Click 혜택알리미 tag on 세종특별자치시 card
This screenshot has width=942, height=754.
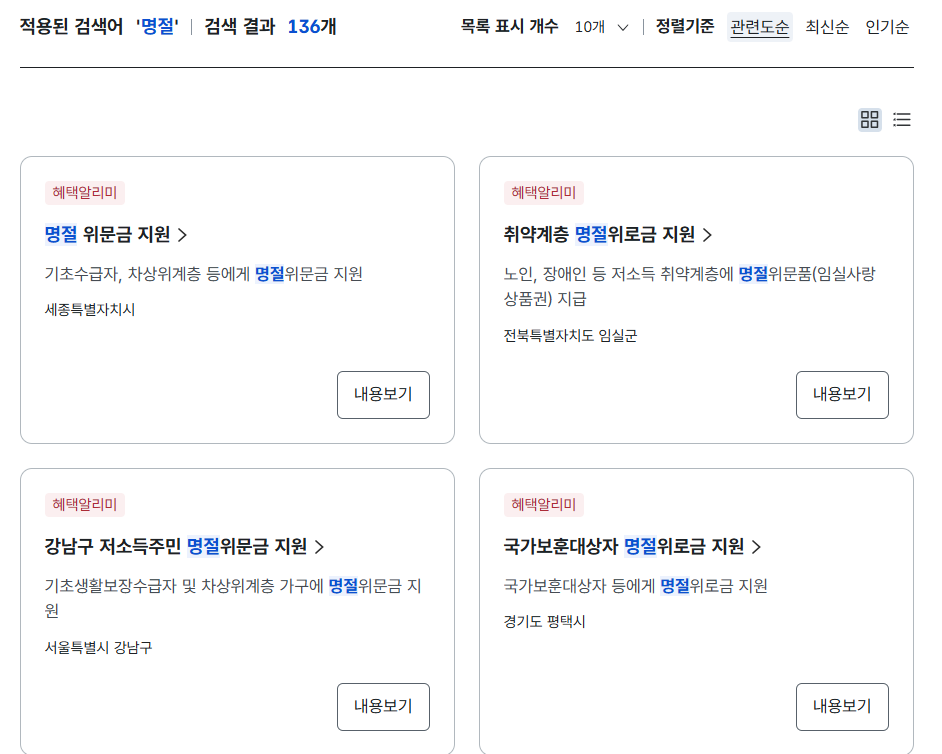pyautogui.click(x=85, y=193)
